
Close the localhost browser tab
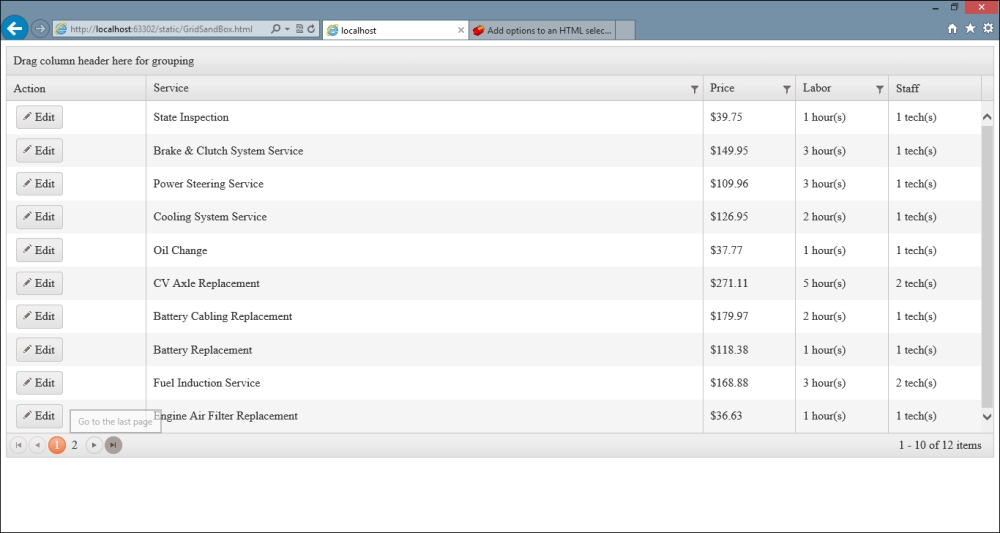click(461, 30)
